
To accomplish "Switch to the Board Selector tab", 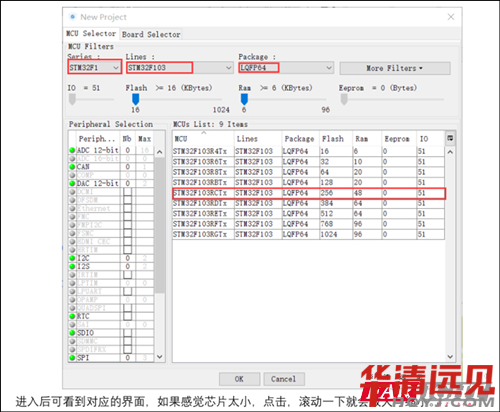I will pyautogui.click(x=151, y=34).
